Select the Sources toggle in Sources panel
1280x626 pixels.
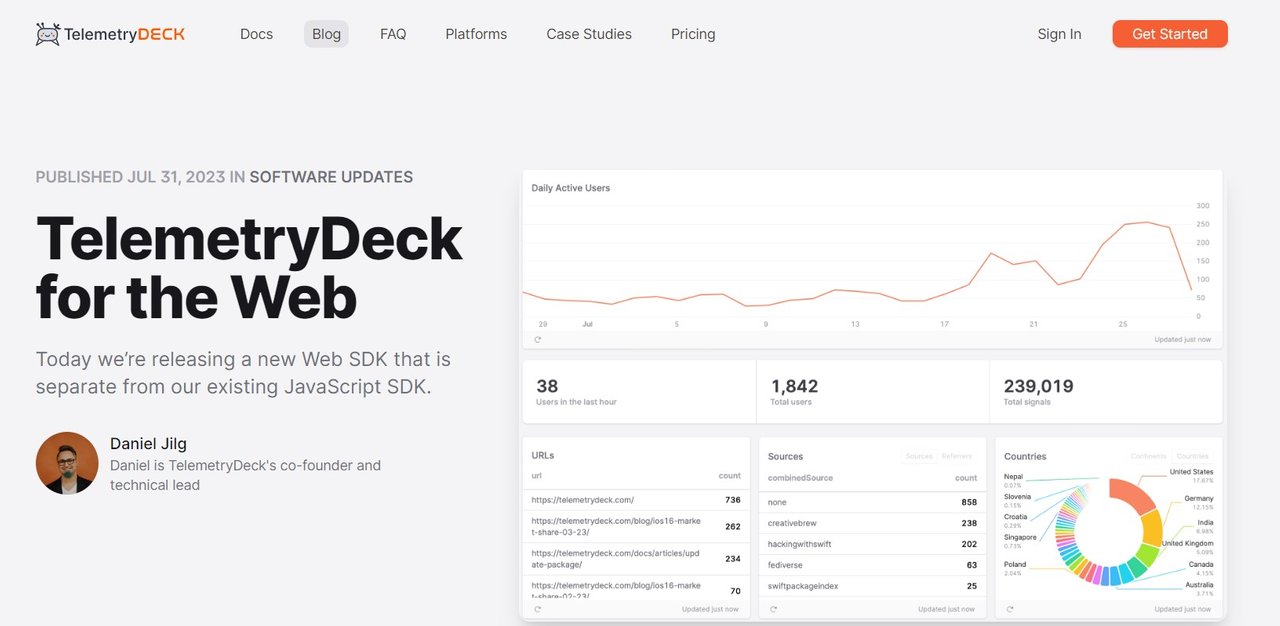(919, 456)
